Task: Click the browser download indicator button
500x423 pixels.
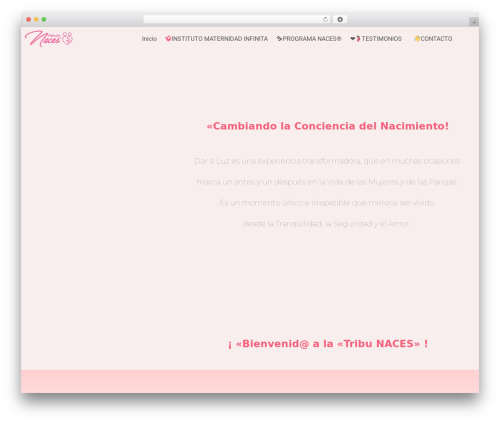Action: [340, 19]
